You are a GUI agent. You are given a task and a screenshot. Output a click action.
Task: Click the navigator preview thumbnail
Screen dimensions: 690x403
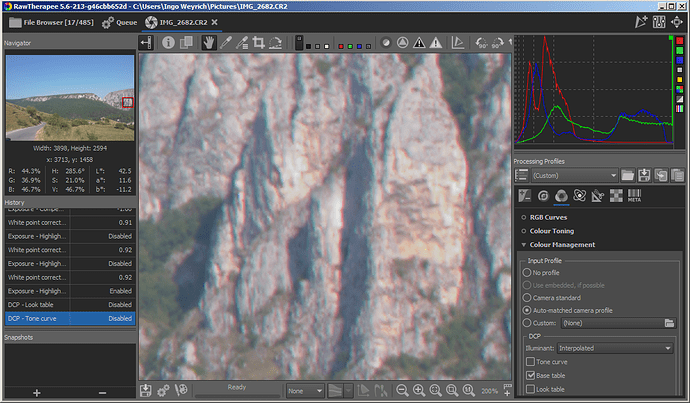click(x=69, y=99)
